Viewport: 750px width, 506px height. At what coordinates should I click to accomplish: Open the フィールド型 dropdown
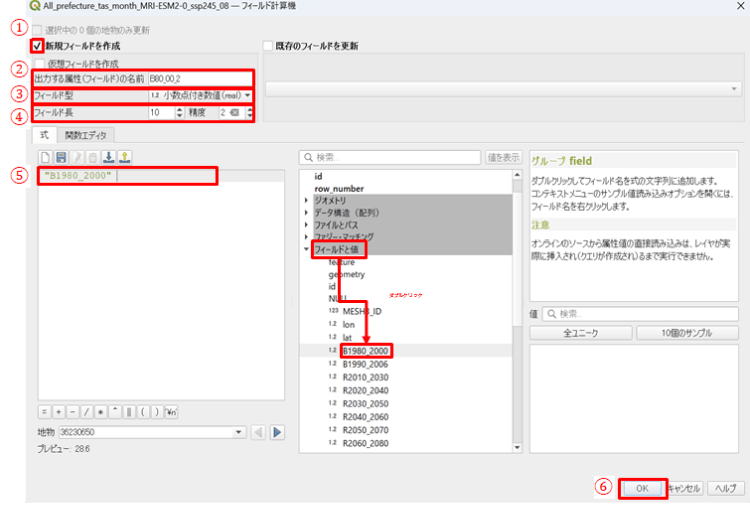[x=200, y=95]
